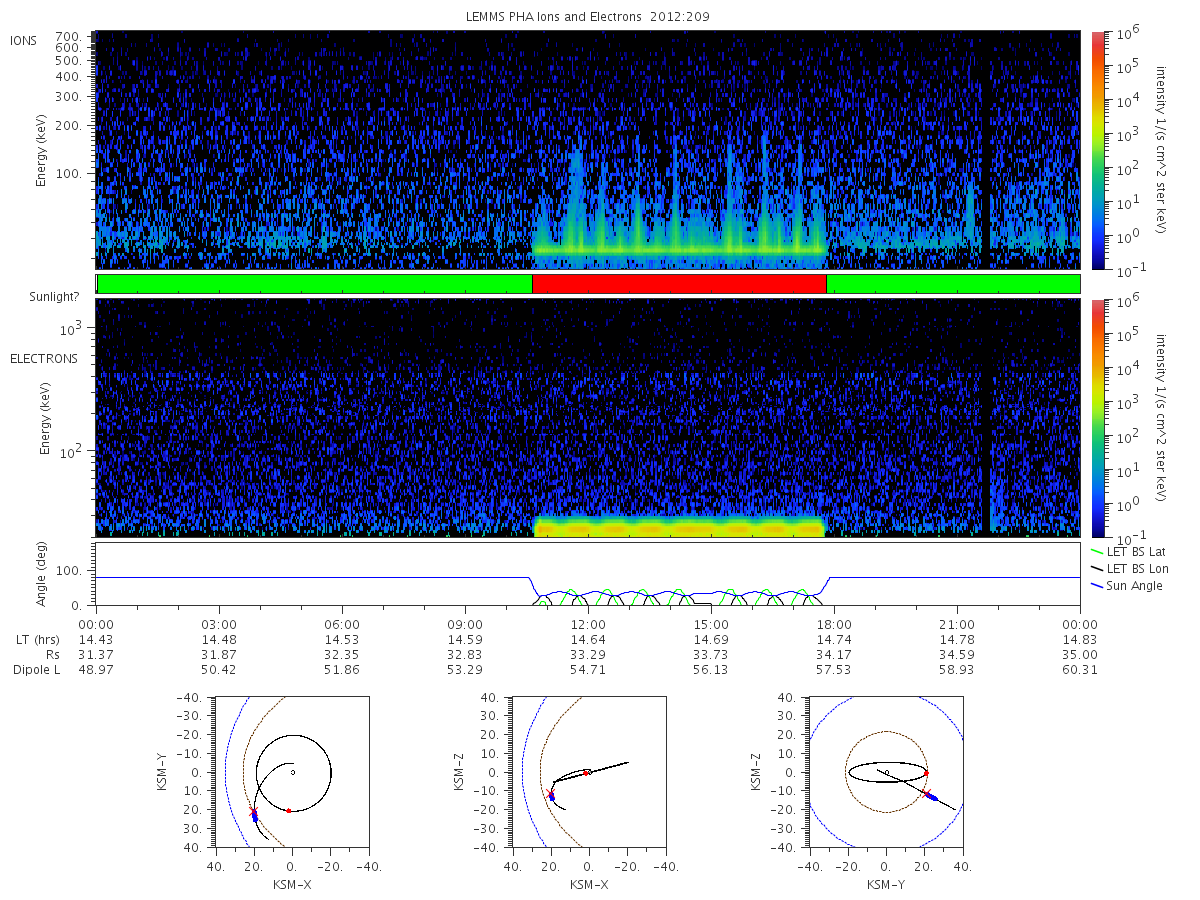Click the ions intensity color bar
Image resolution: width=1200 pixels, height=900 pixels.
pos(1096,150)
